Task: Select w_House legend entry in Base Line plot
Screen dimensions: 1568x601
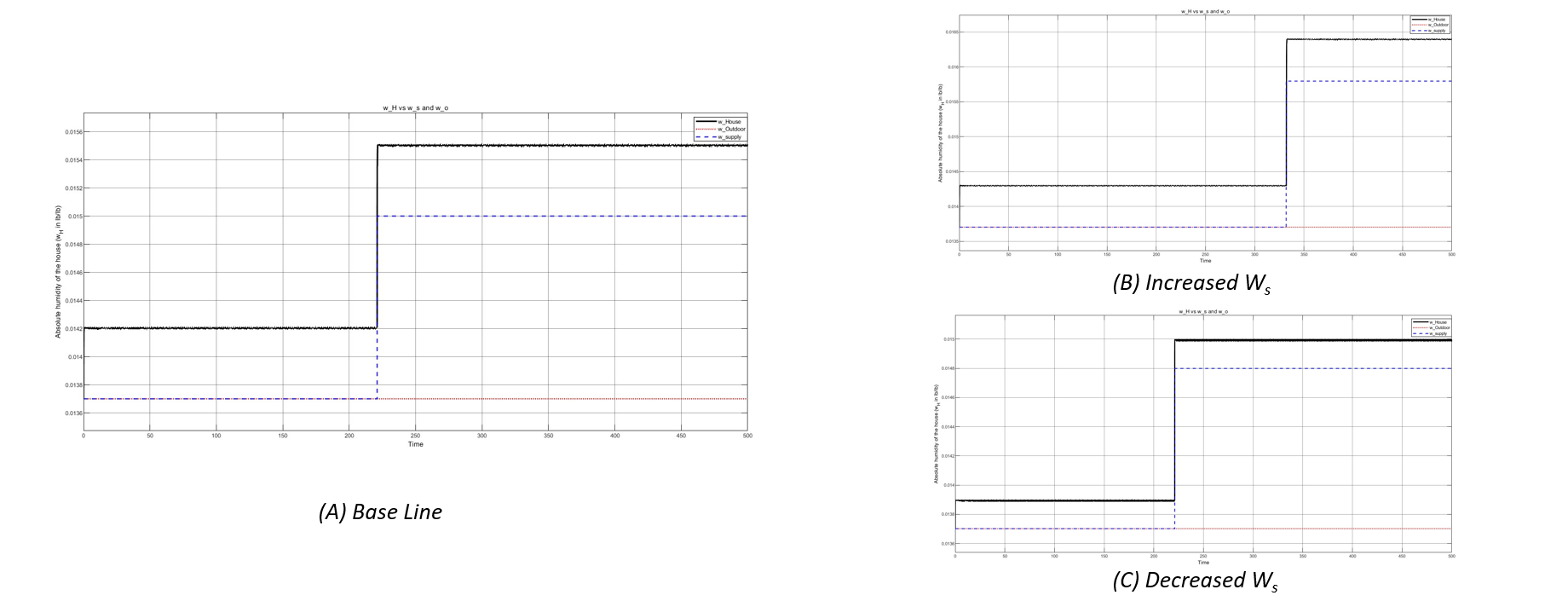Action: [x=729, y=122]
